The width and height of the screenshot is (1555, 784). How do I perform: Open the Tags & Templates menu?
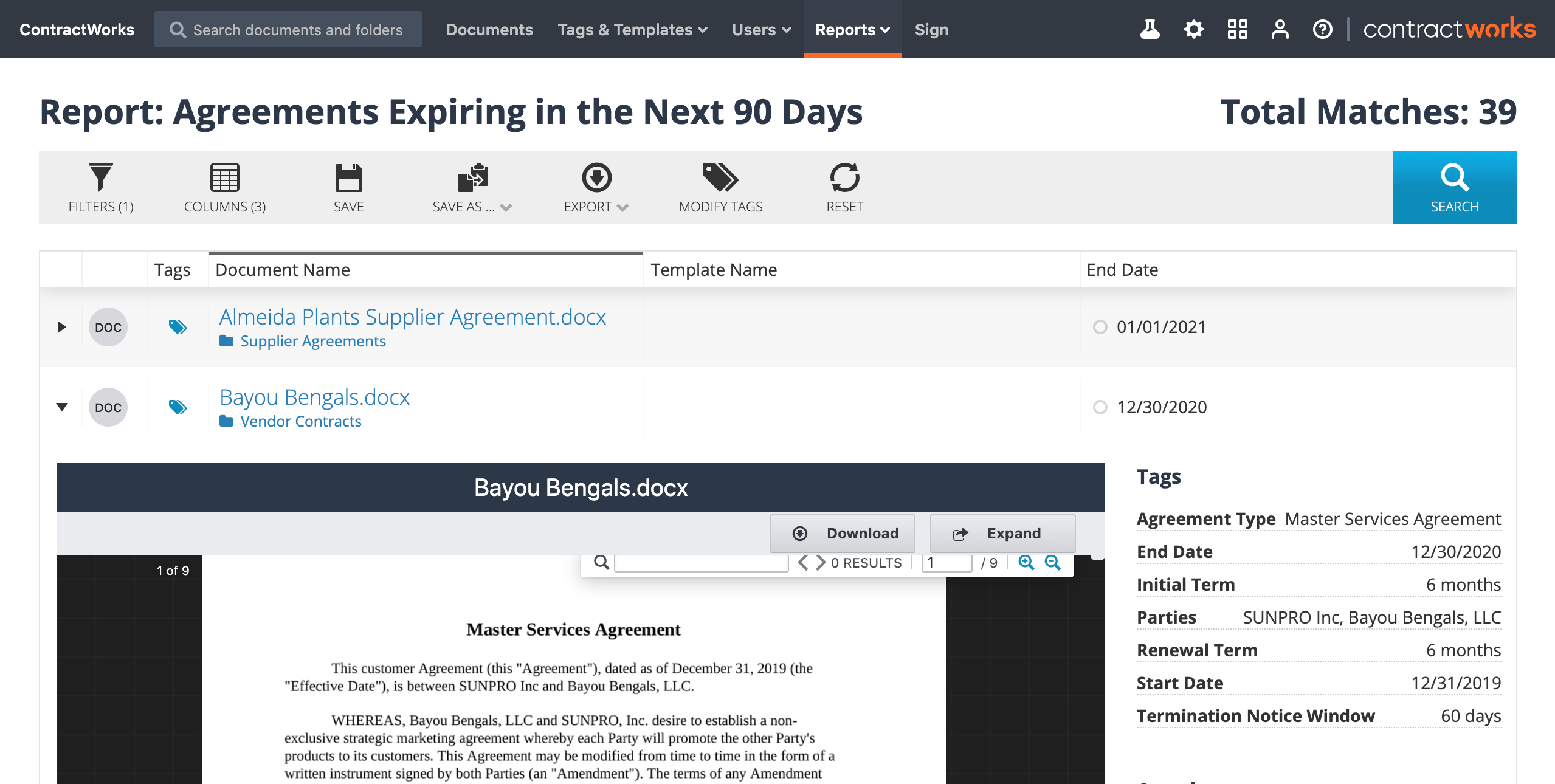tap(631, 29)
